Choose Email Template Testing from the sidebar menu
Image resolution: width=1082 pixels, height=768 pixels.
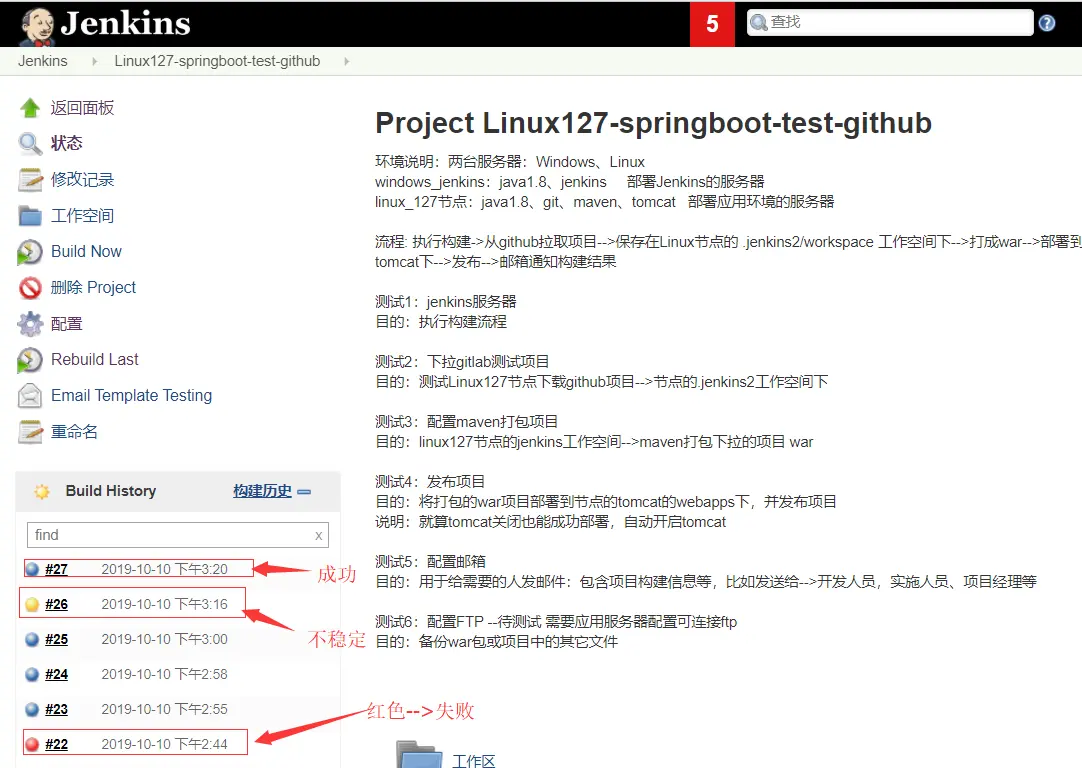coord(130,395)
